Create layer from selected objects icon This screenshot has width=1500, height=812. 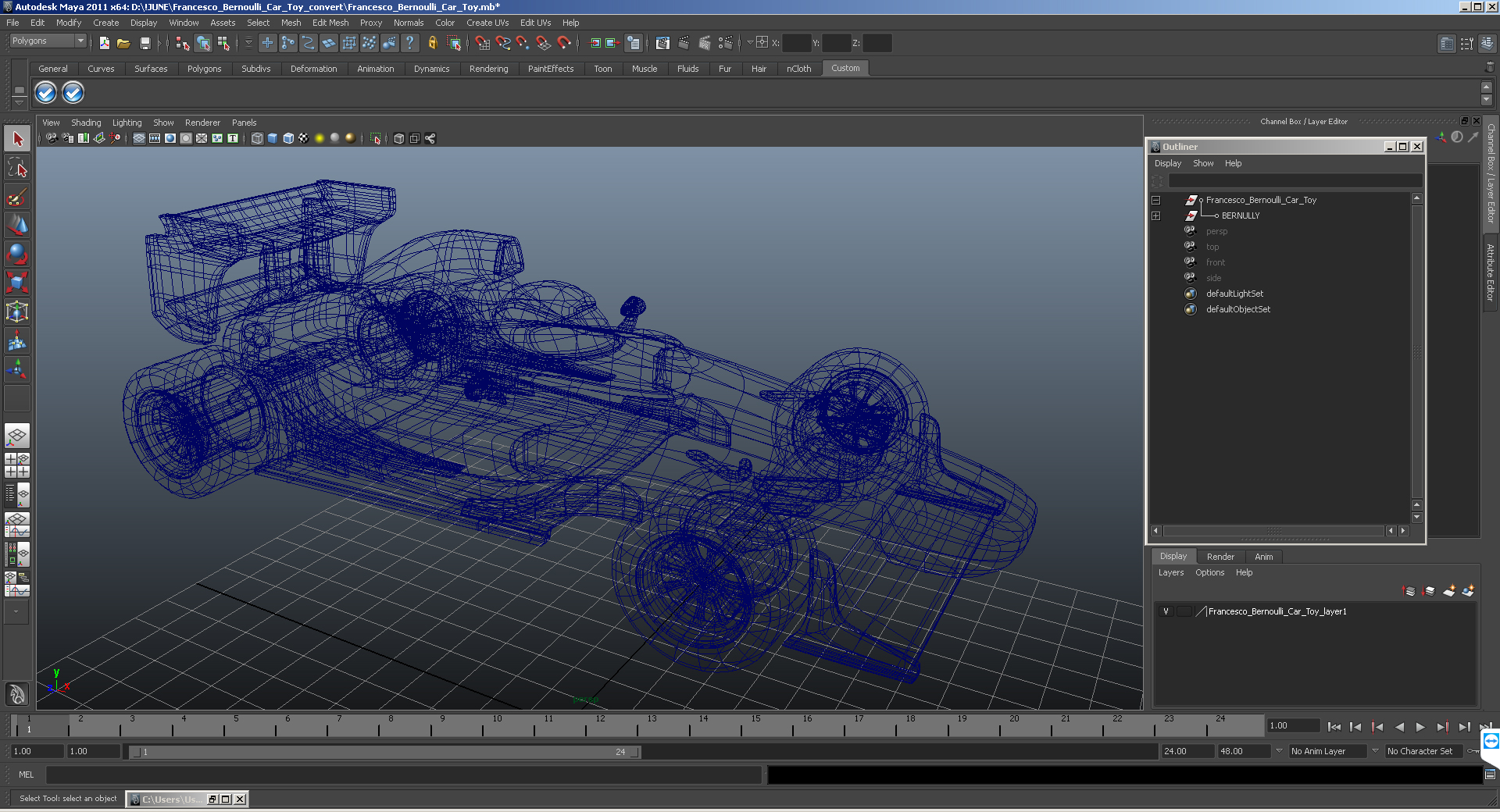coord(1468,591)
